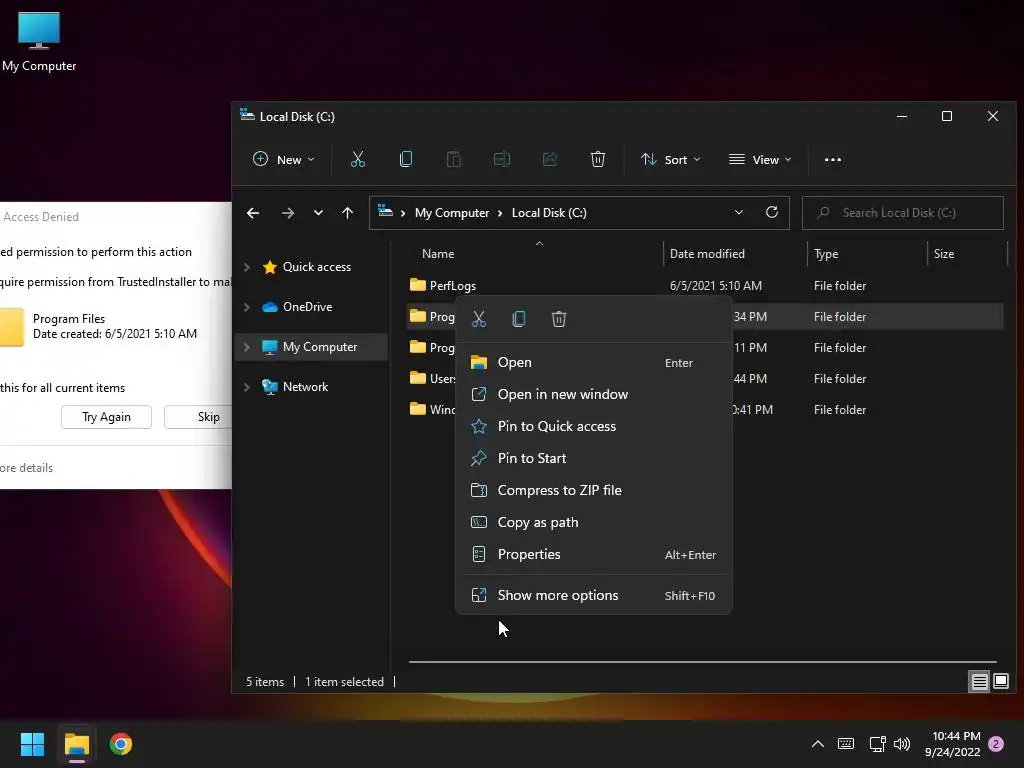Image resolution: width=1024 pixels, height=768 pixels.
Task: Choose Open in new window
Action: [593, 394]
